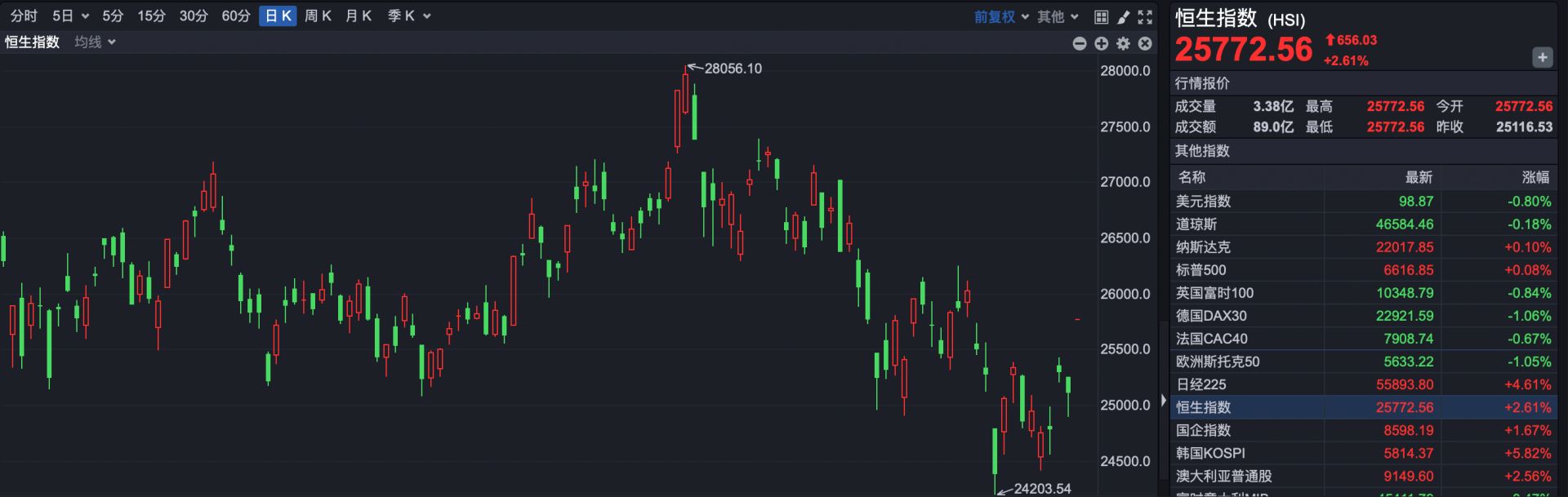Expand the 均线 moving average dropdown

(x=95, y=42)
